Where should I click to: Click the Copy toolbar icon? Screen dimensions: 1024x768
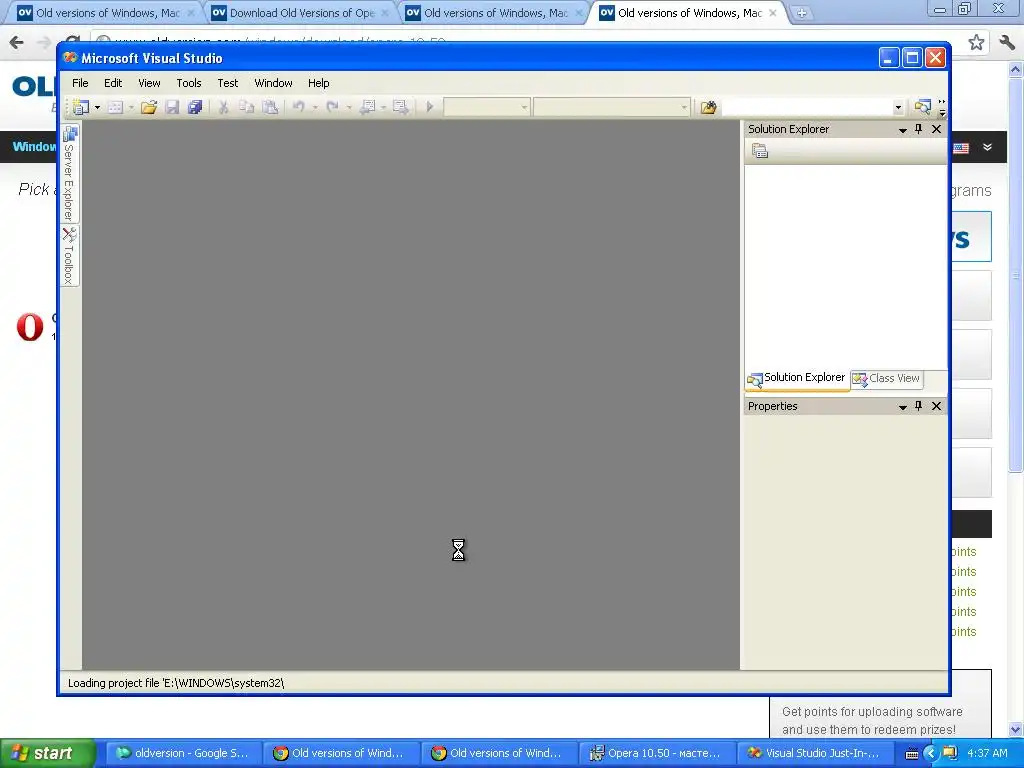246,107
